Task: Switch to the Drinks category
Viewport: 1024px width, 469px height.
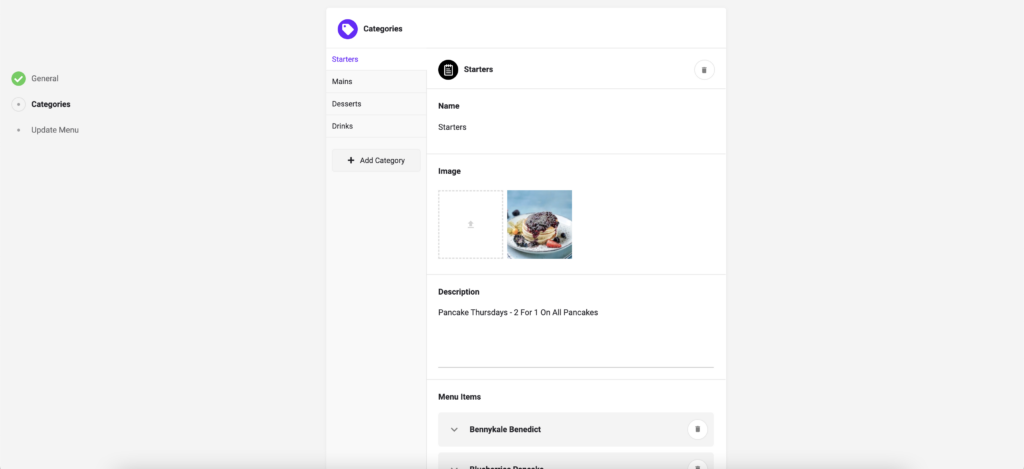Action: click(x=376, y=126)
